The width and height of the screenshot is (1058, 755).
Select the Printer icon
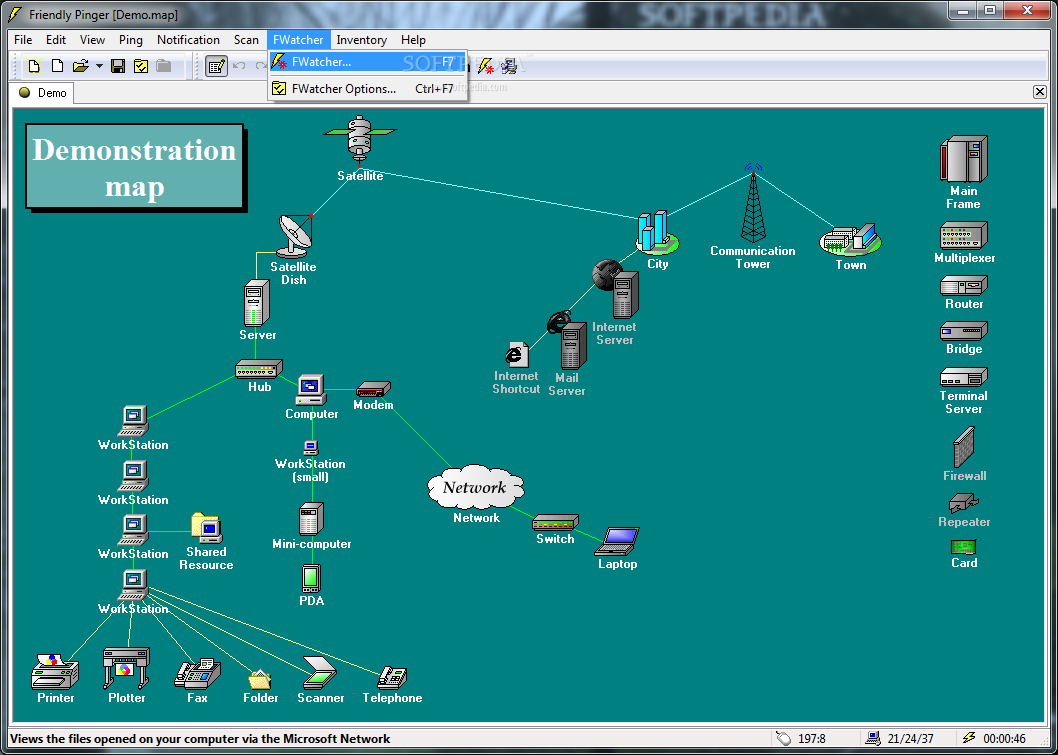[55, 671]
